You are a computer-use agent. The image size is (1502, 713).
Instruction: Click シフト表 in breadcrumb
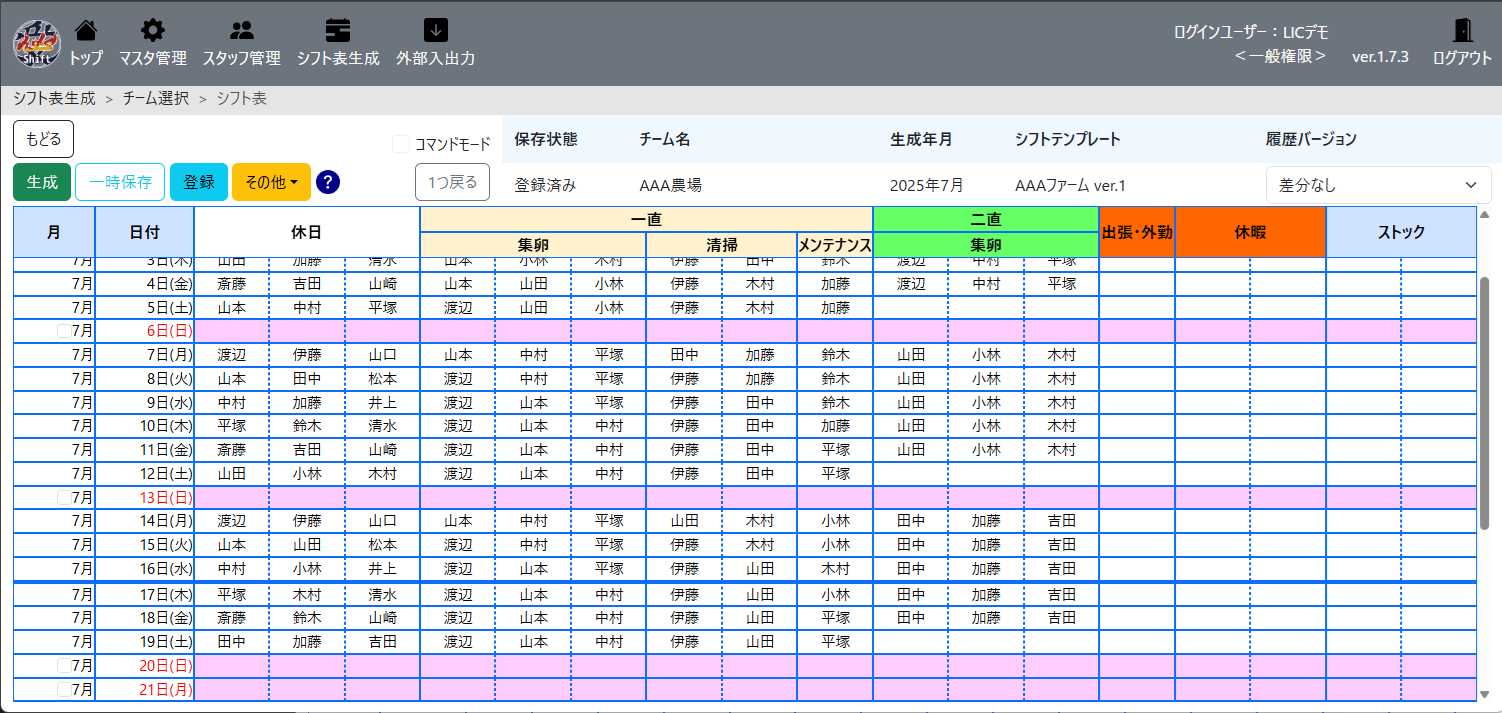[x=242, y=98]
